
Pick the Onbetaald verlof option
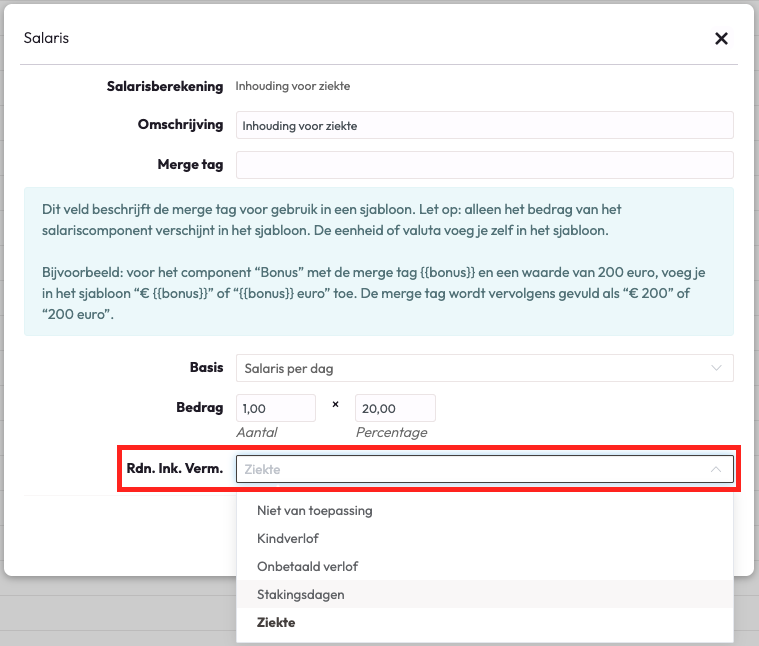coord(307,566)
